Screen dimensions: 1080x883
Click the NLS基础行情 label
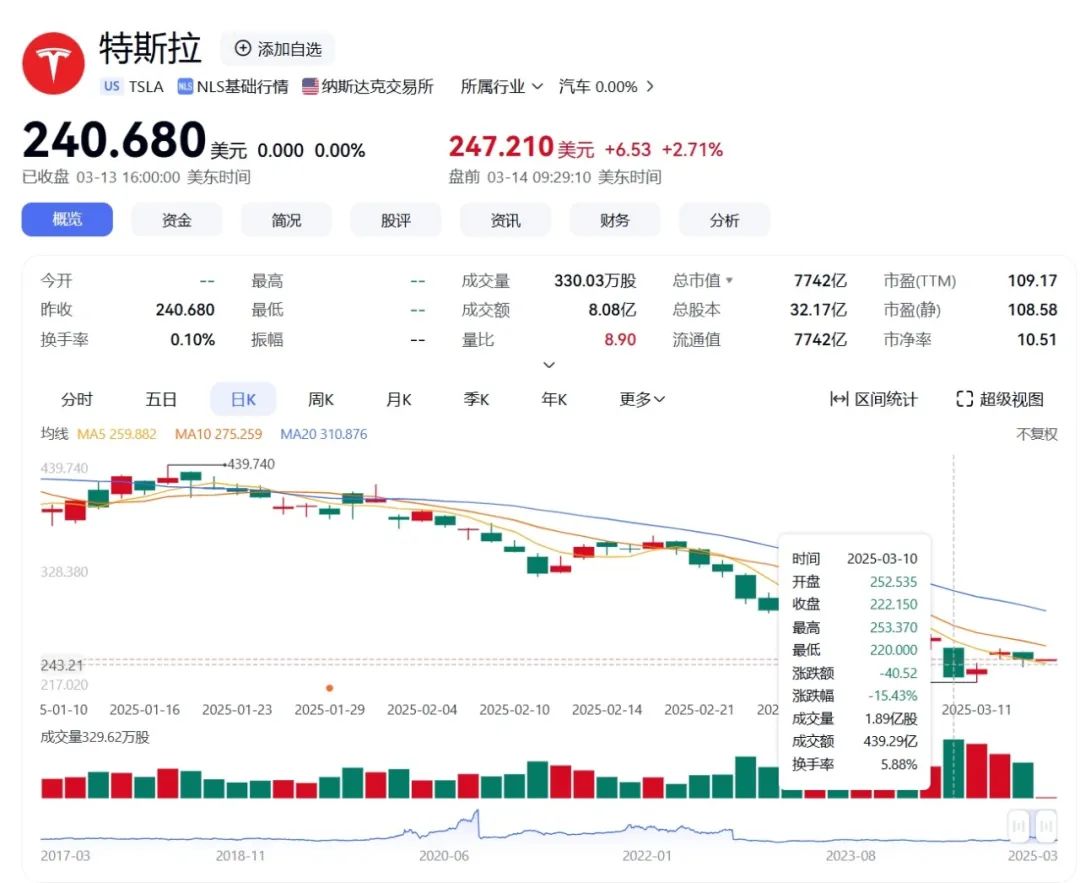coord(242,86)
